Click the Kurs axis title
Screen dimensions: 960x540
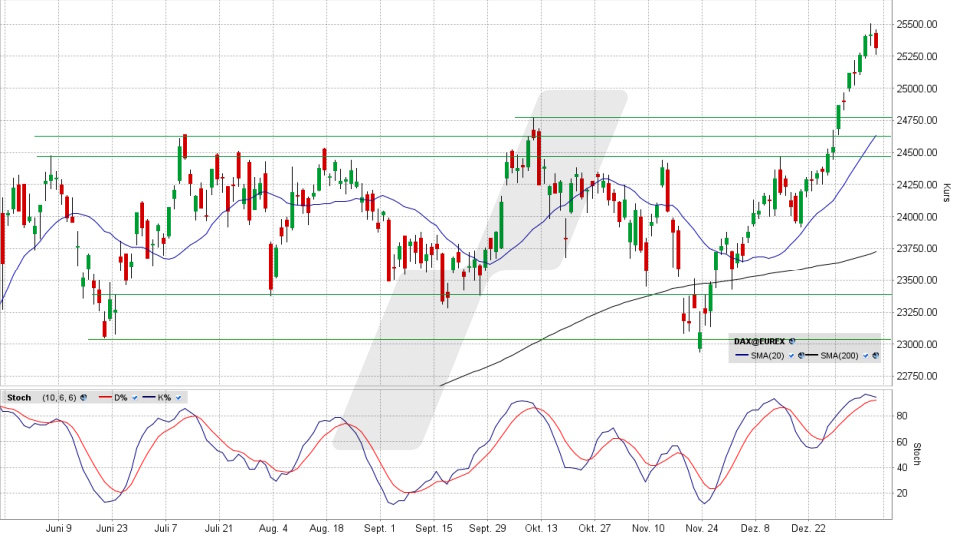[947, 192]
